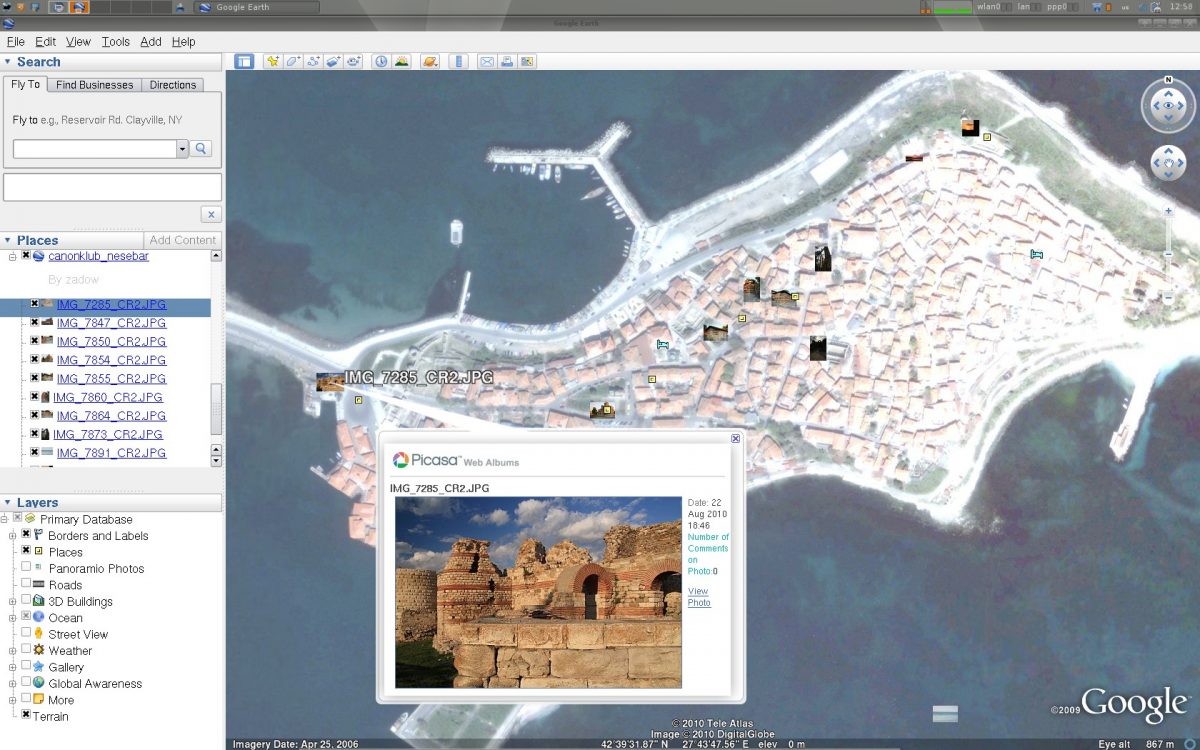Image resolution: width=1200 pixels, height=750 pixels.
Task: Open the Fly To history dropdown
Action: click(182, 149)
